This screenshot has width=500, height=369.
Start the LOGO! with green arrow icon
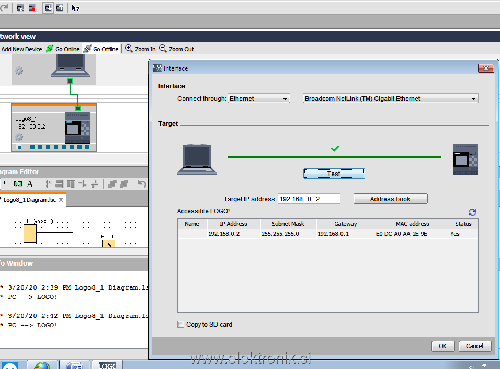point(20,8)
